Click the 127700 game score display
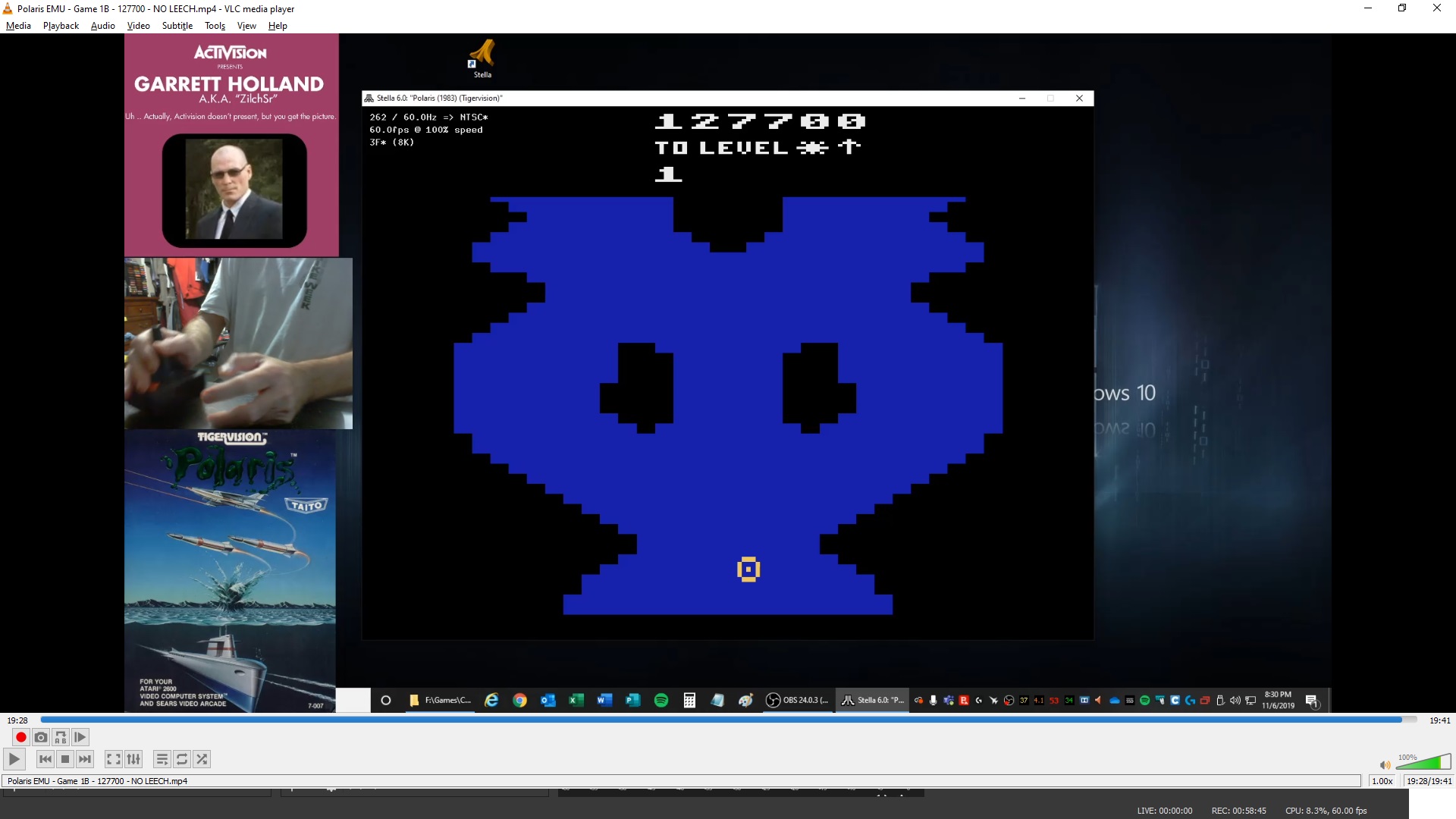 pyautogui.click(x=761, y=121)
